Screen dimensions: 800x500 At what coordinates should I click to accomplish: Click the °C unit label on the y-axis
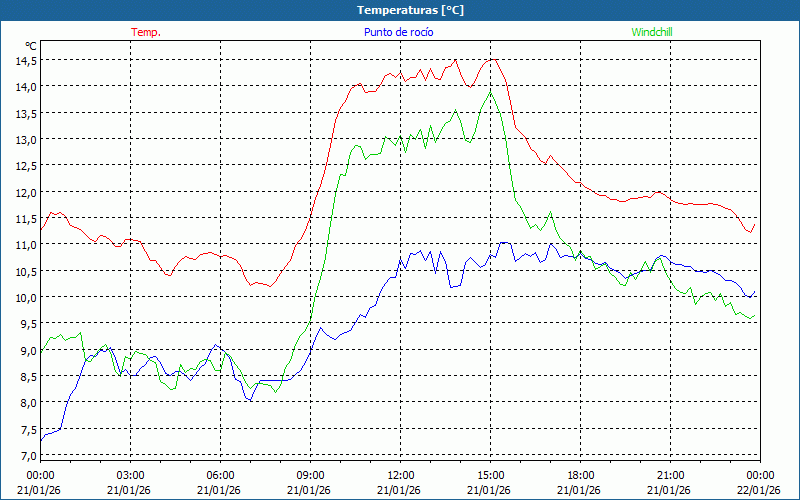tap(30, 46)
